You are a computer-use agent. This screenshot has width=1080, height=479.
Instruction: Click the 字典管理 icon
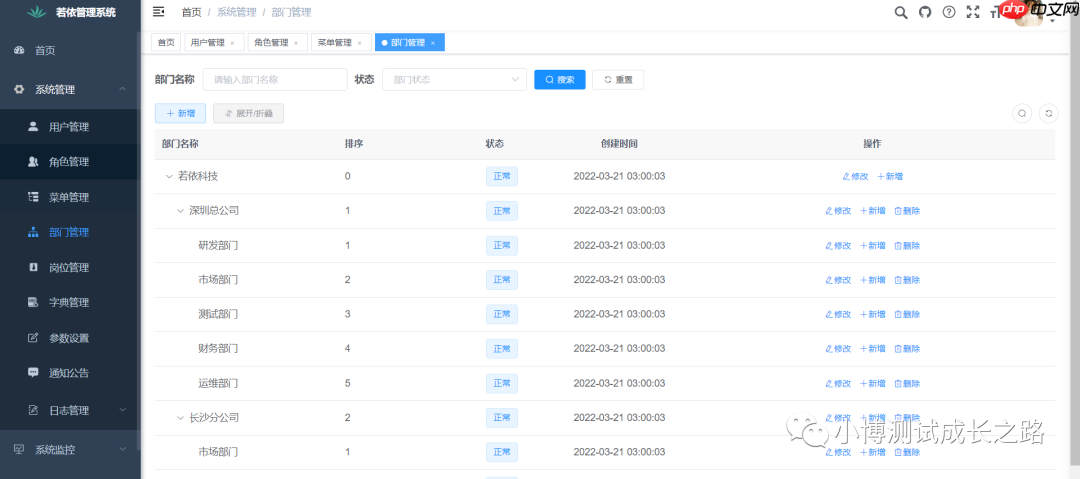pos(33,303)
